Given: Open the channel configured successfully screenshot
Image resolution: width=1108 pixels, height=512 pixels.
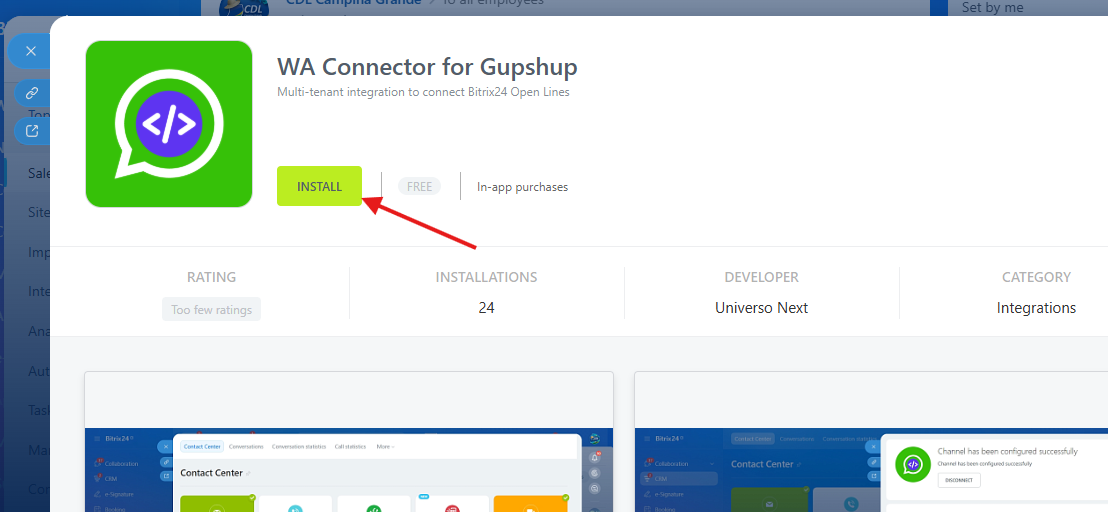Looking at the screenshot, I should point(871,442).
